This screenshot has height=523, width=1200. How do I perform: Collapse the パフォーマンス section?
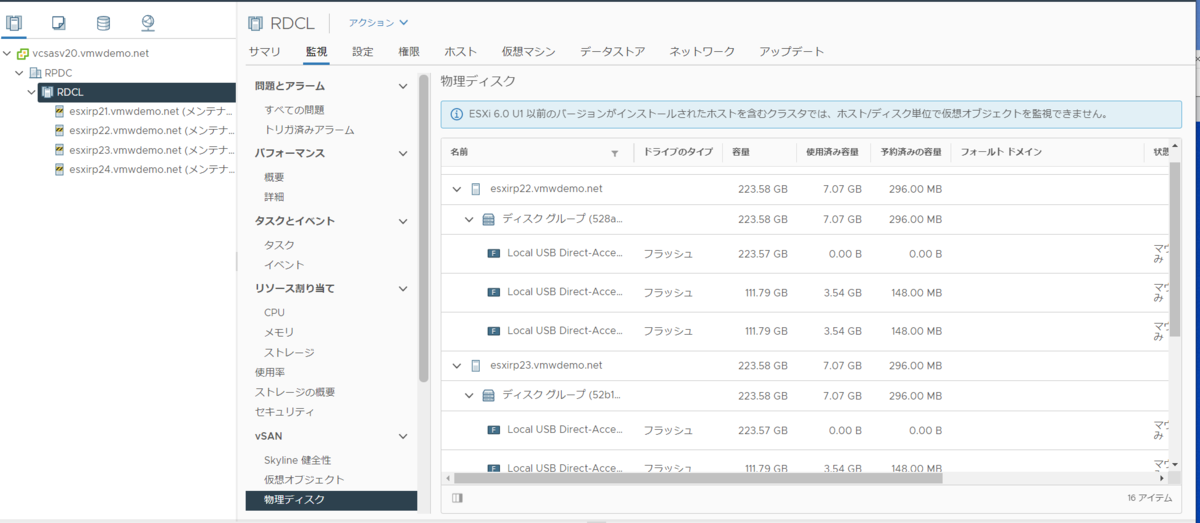[403, 154]
